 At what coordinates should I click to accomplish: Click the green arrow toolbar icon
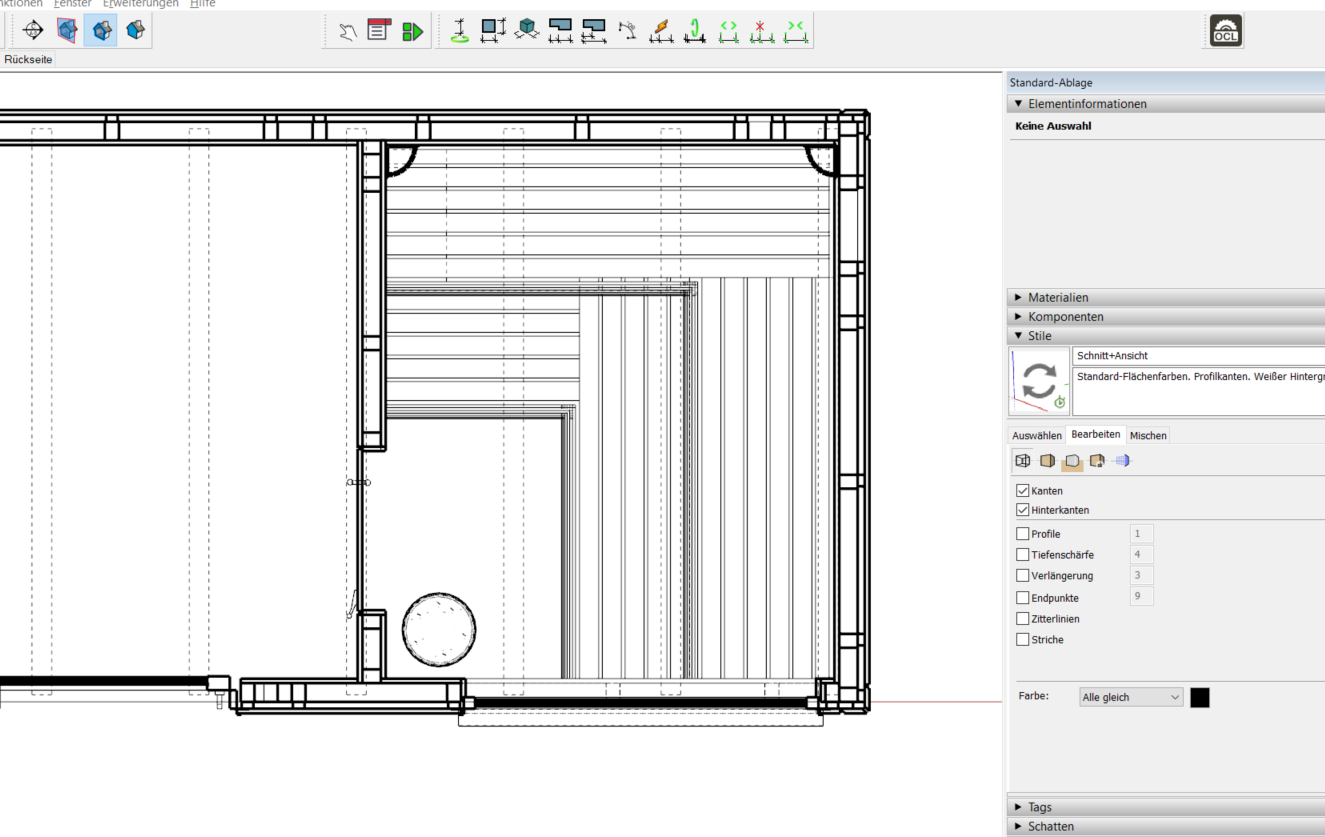(412, 31)
